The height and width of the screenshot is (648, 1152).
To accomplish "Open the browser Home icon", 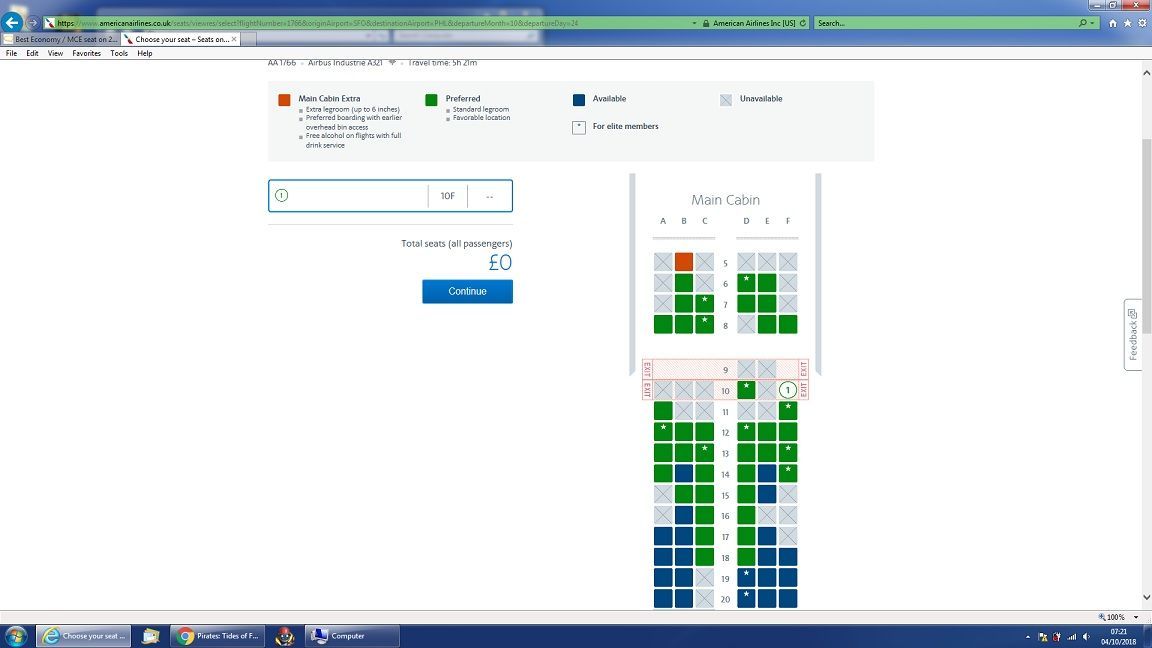I will click(1113, 22).
